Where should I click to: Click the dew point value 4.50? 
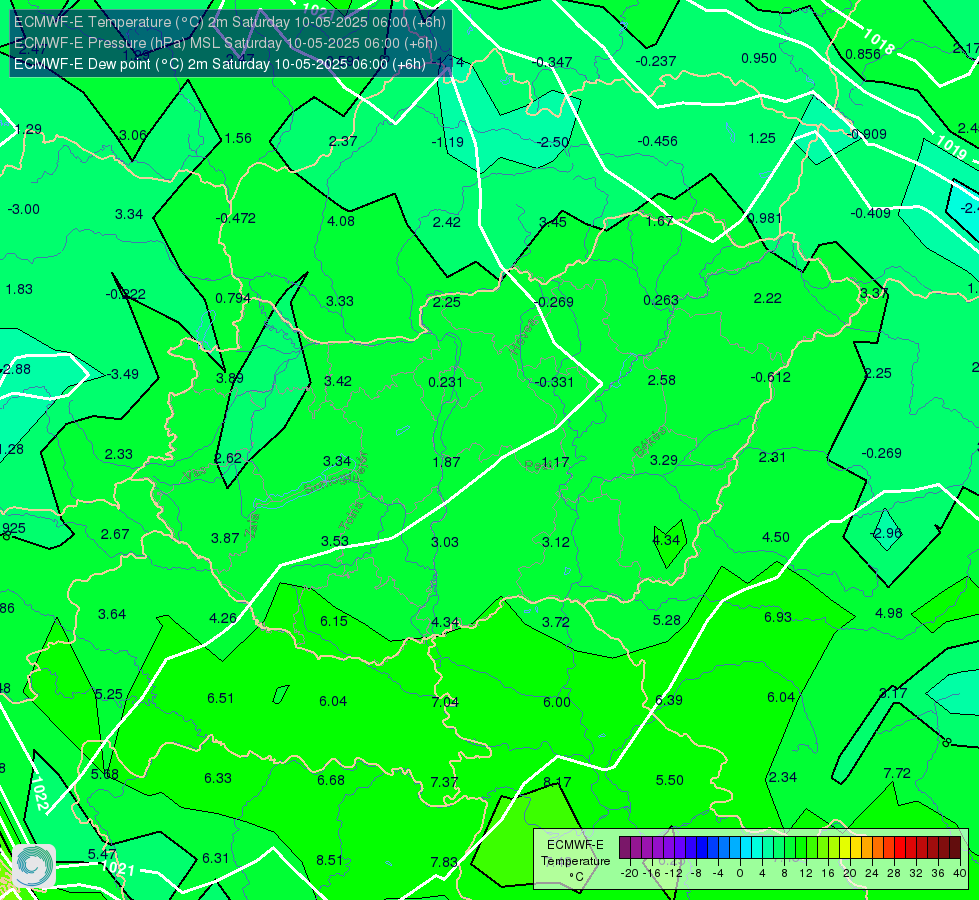775,537
